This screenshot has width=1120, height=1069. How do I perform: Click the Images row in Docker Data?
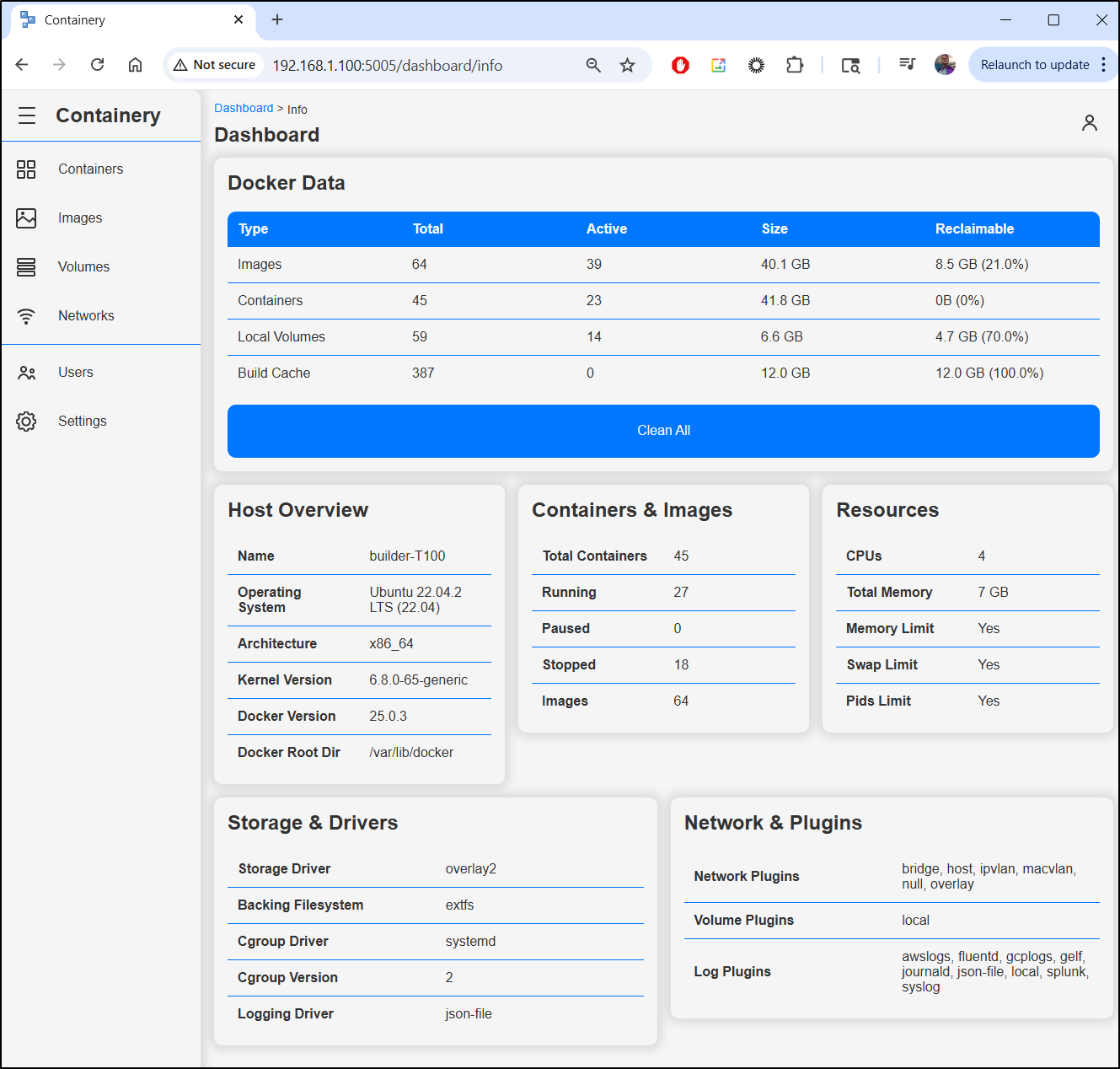coord(663,265)
